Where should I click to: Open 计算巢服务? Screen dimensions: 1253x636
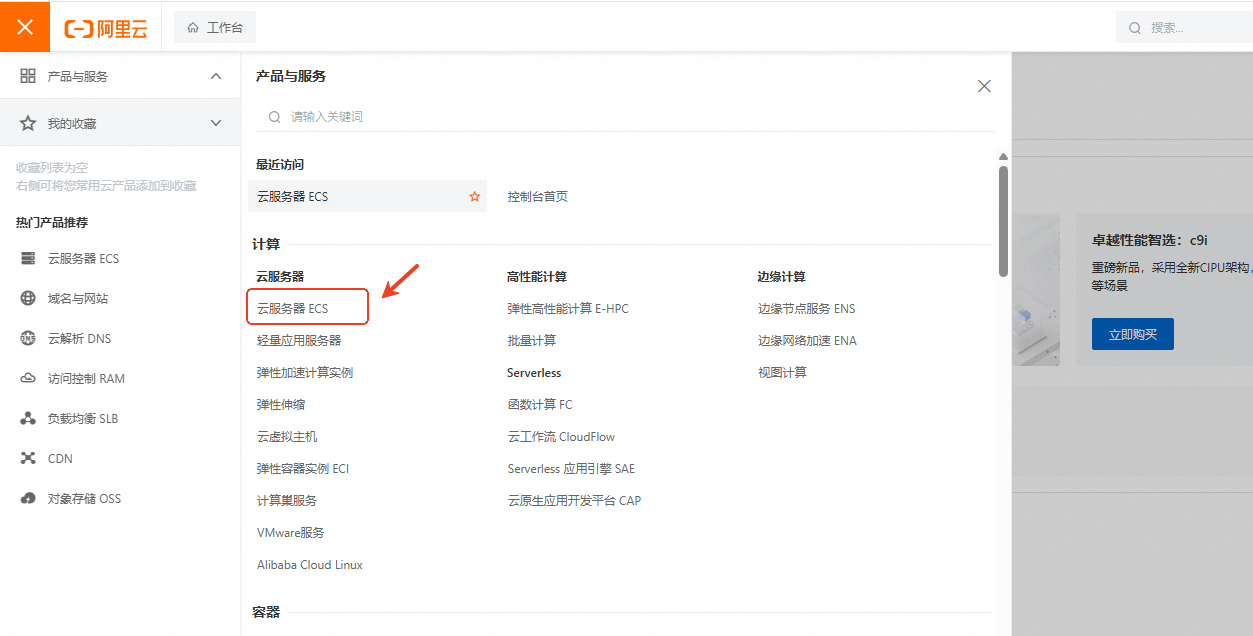coord(287,501)
